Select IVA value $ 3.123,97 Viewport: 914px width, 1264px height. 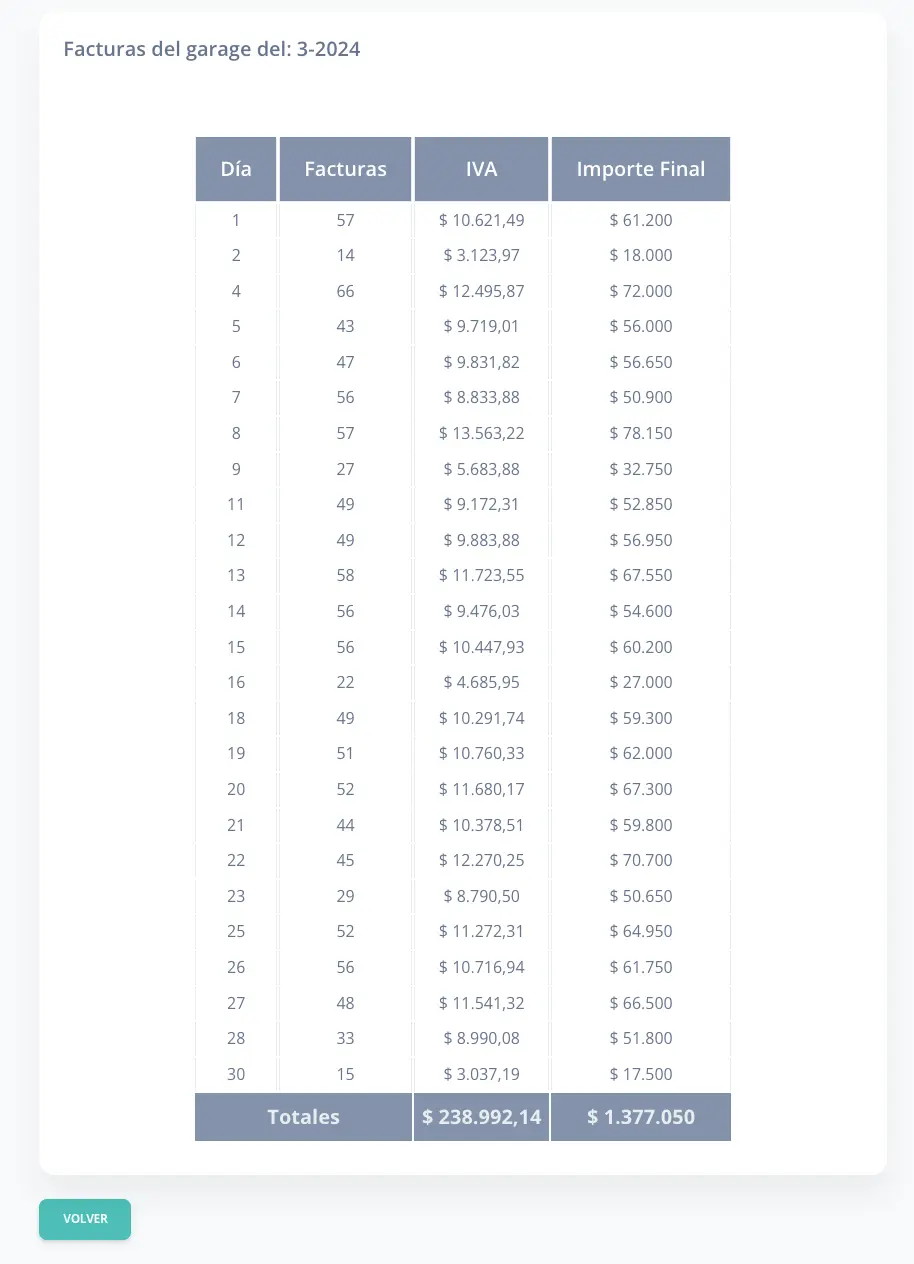pyautogui.click(x=481, y=255)
